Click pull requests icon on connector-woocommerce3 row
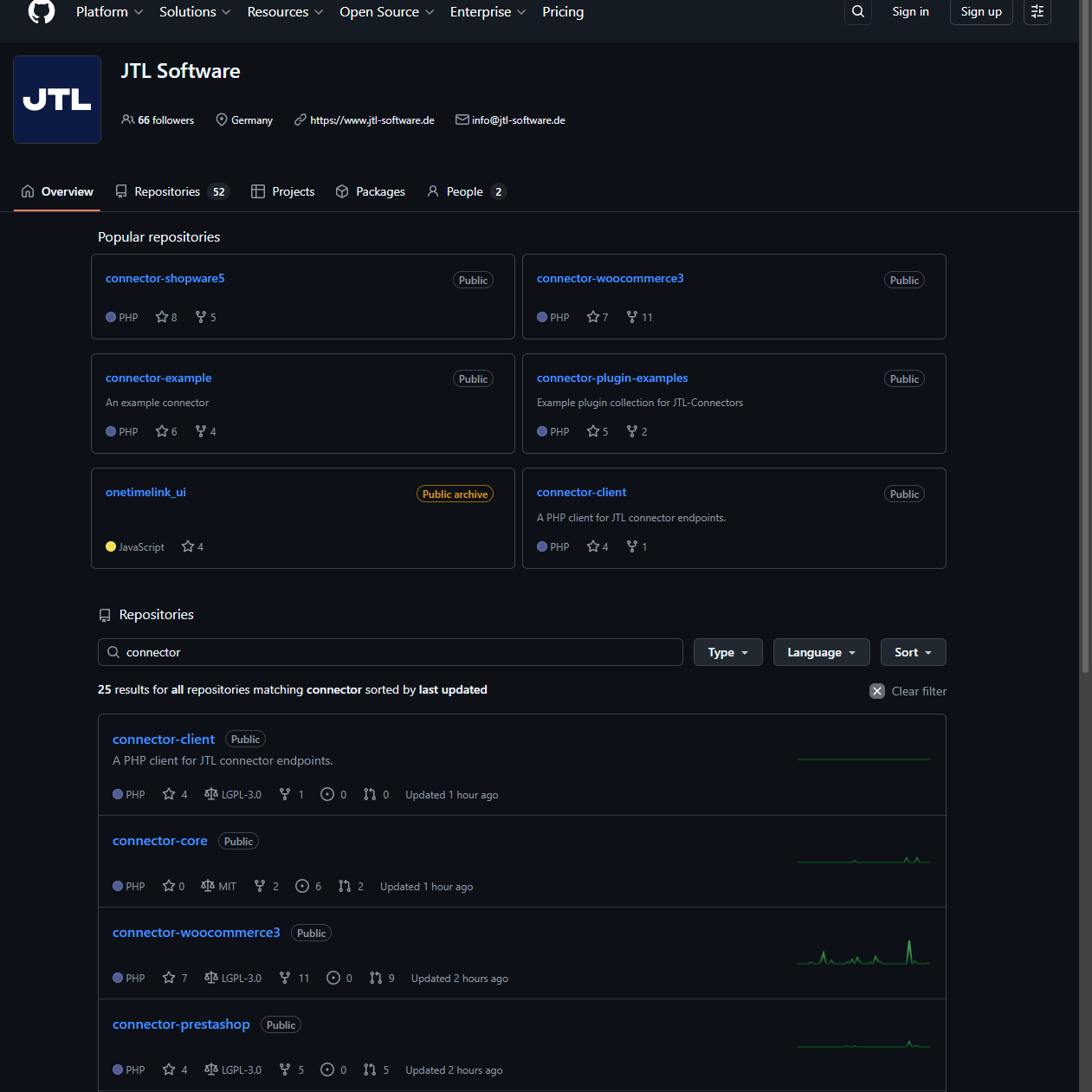Image resolution: width=1092 pixels, height=1092 pixels. 376,978
